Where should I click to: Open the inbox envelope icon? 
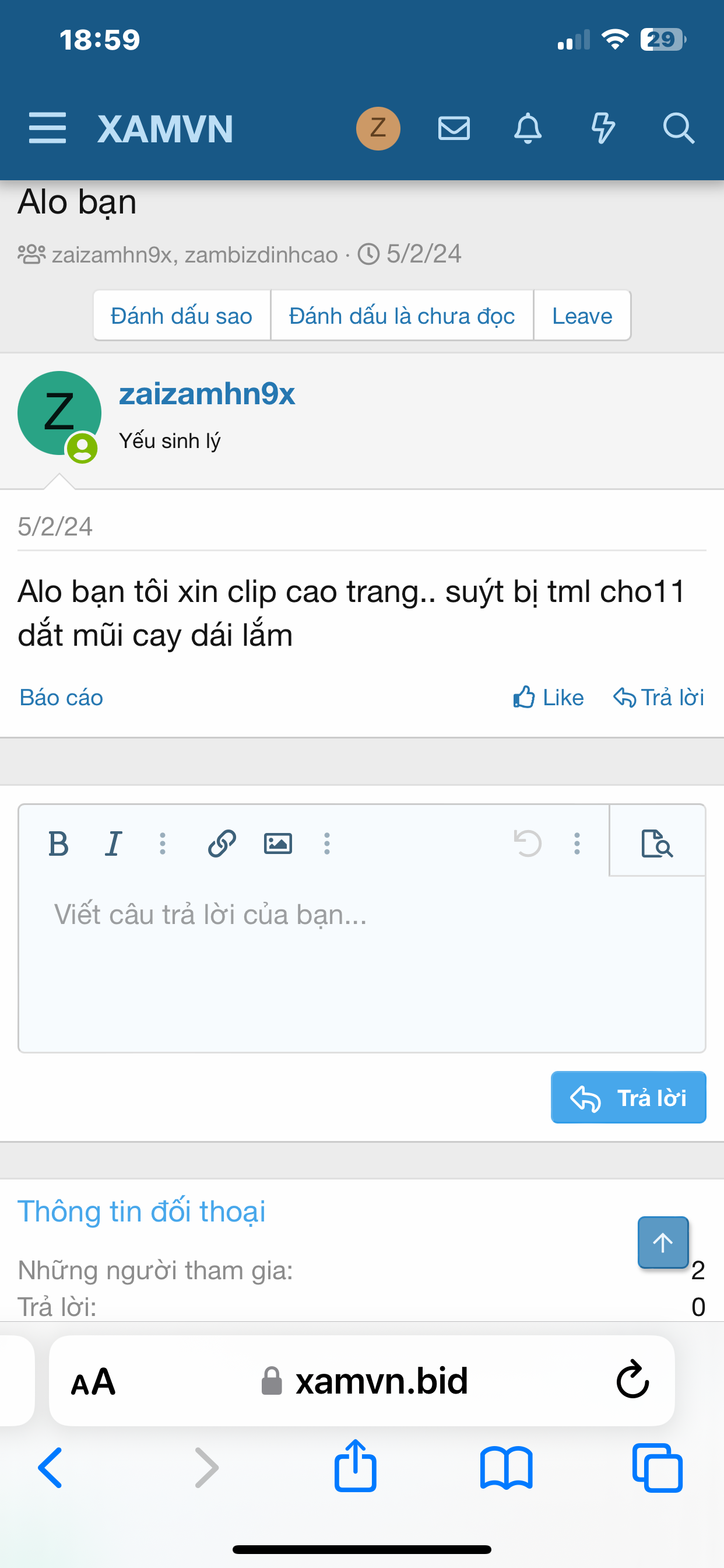[x=454, y=128]
